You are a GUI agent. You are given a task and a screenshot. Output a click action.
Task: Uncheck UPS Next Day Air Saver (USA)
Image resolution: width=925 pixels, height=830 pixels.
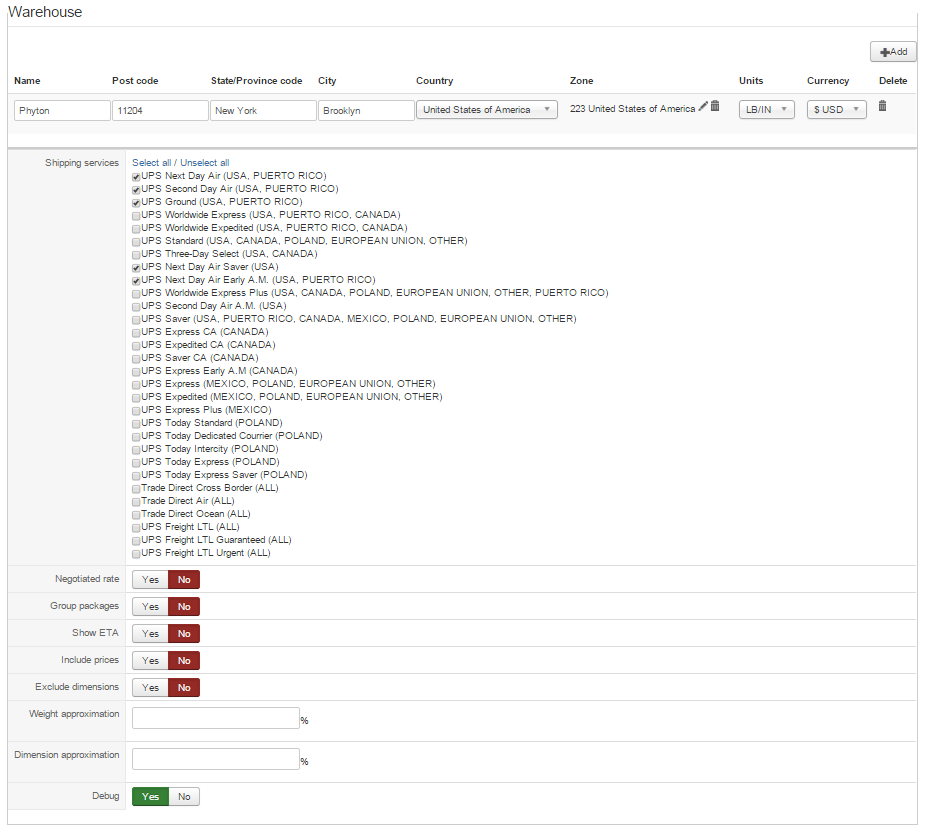coord(136,268)
